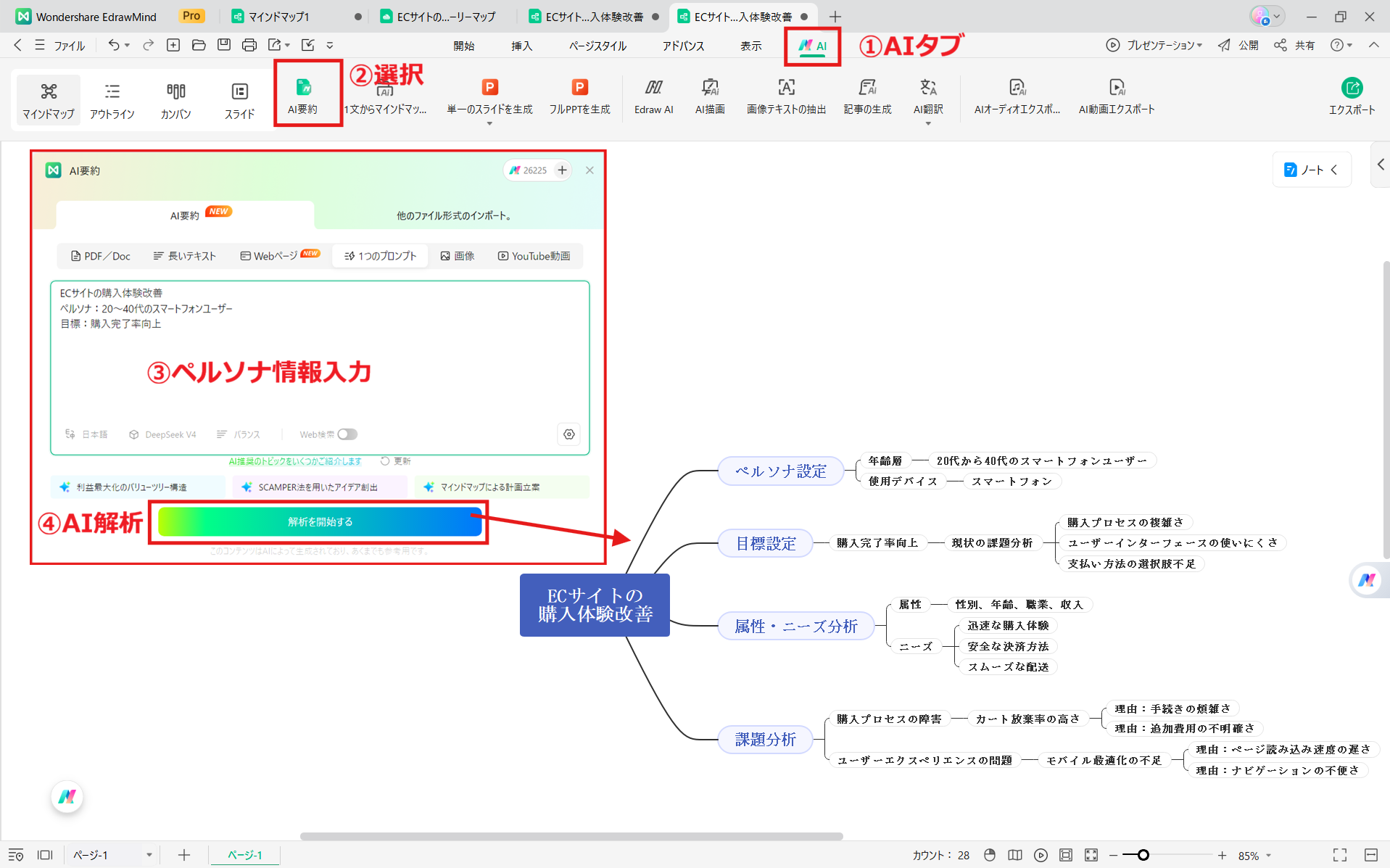The width and height of the screenshot is (1390, 868).
Task: Select the 1つのプロンプト input tab
Action: 380,256
